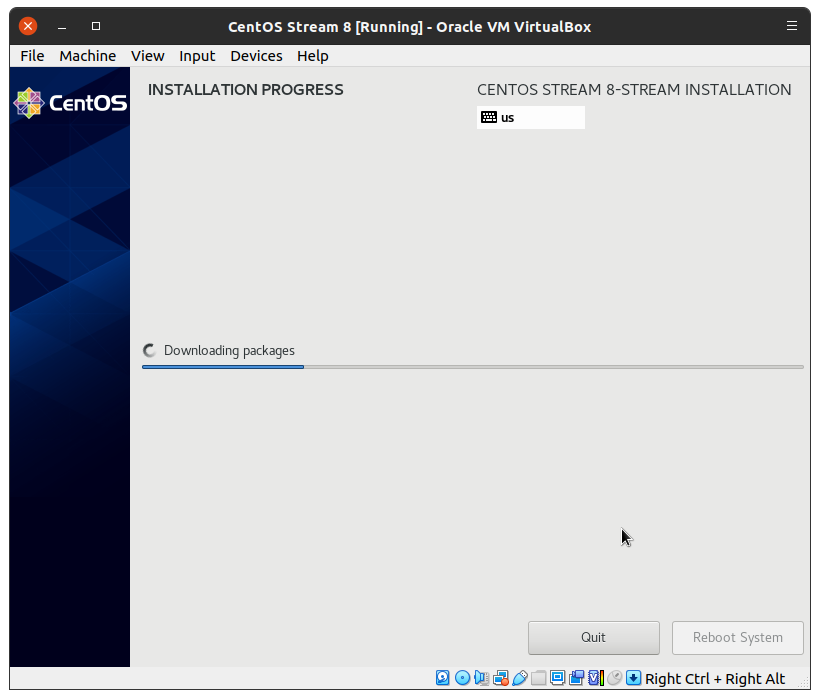The width and height of the screenshot is (820, 699).
Task: Click the Downloading packages progress bar
Action: click(472, 367)
